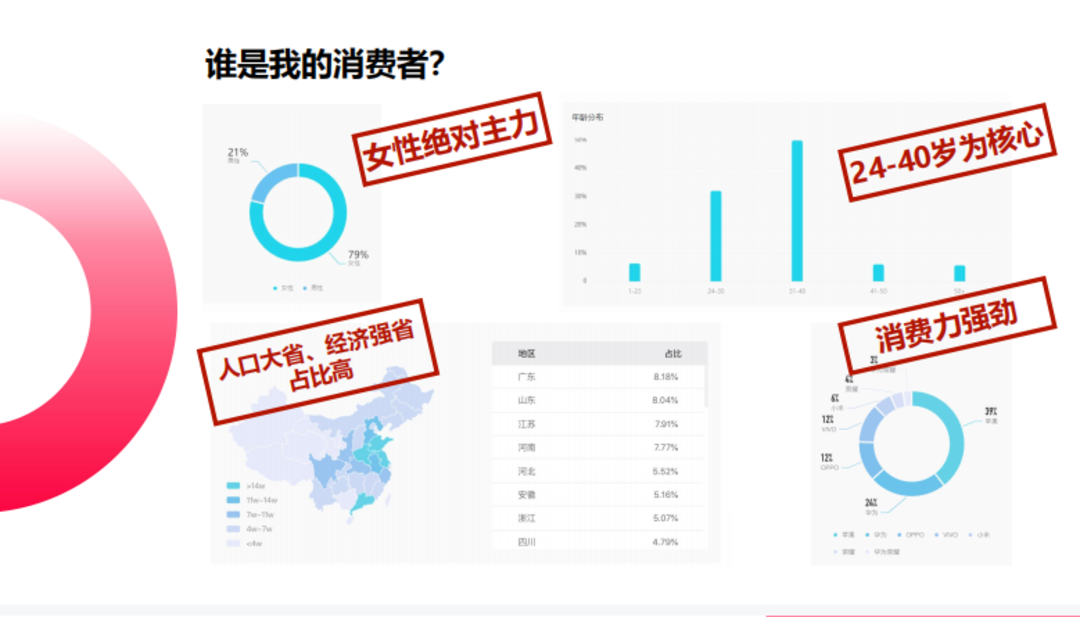Select the 四川 row in region table

pyautogui.click(x=599, y=541)
